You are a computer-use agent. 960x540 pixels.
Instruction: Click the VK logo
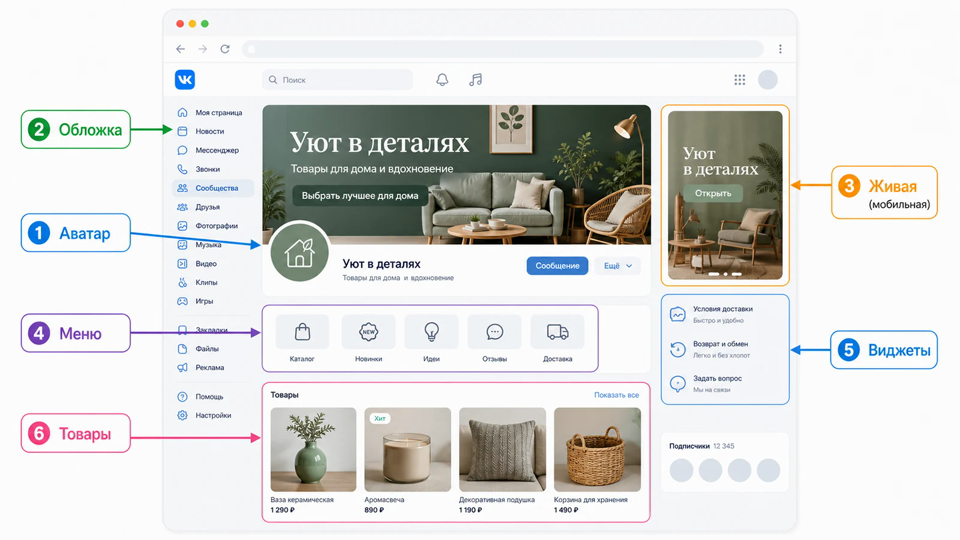coord(185,80)
